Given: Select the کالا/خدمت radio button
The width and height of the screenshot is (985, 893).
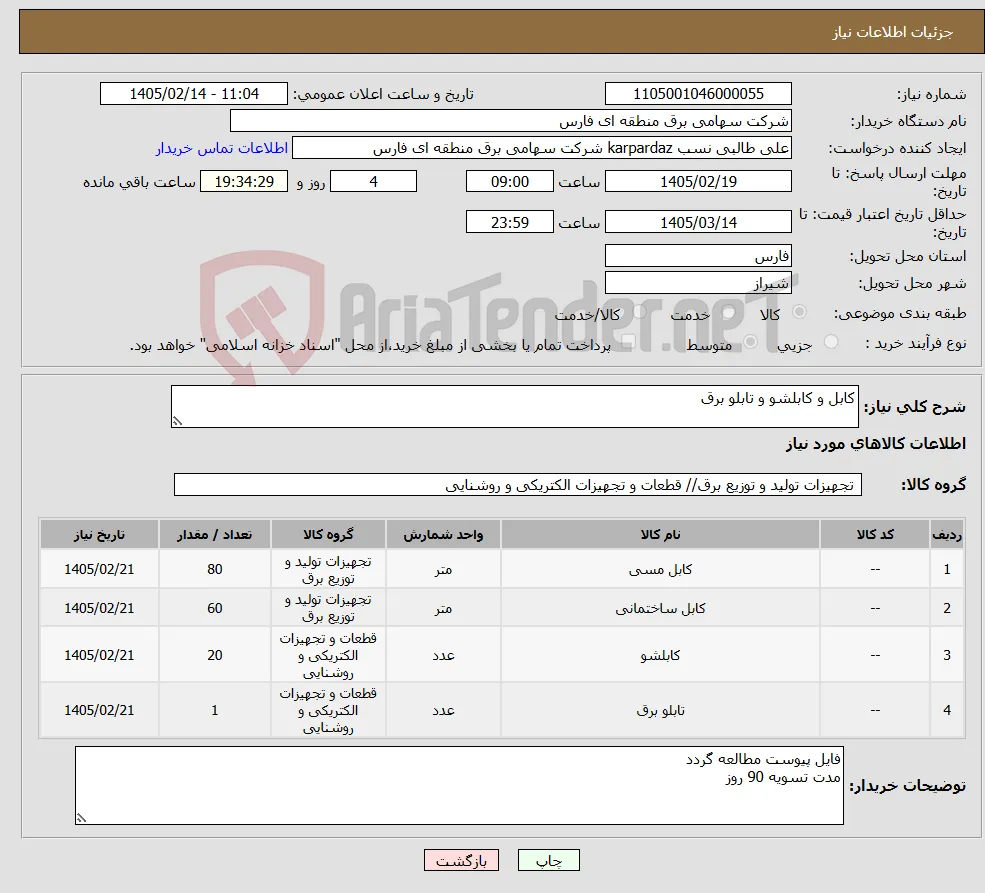Looking at the screenshot, I should (x=639, y=312).
